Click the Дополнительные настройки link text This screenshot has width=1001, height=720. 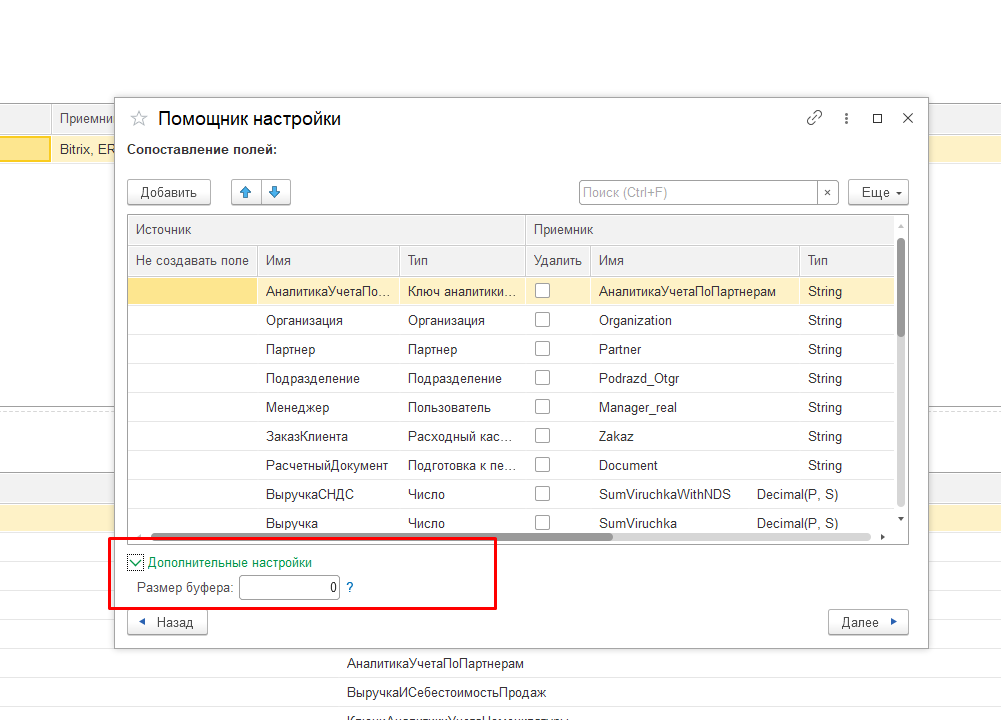coord(230,562)
